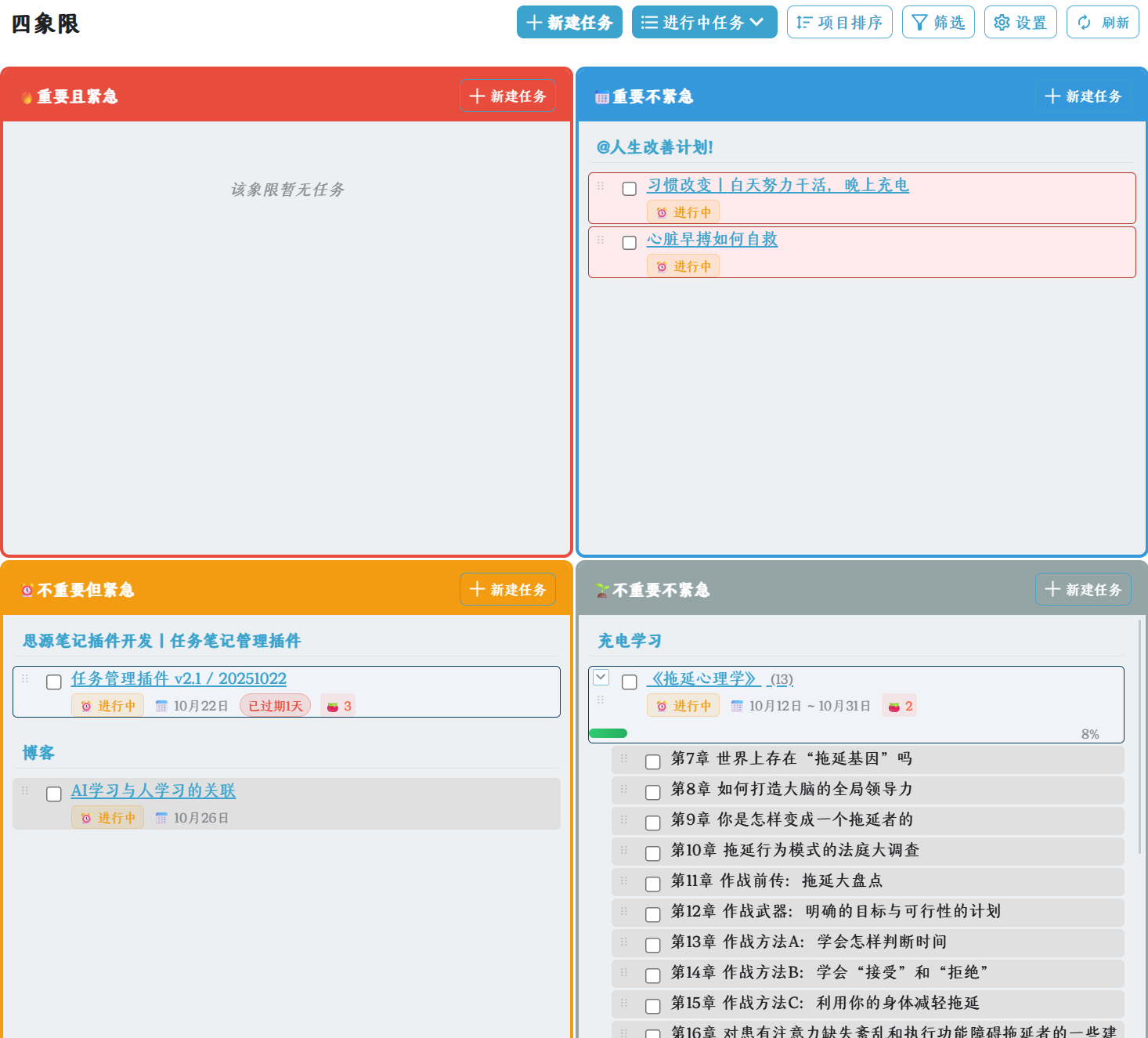Click drag handle of 第7章 subtask
Image resolution: width=1148 pixels, height=1038 pixels.
coord(624,758)
